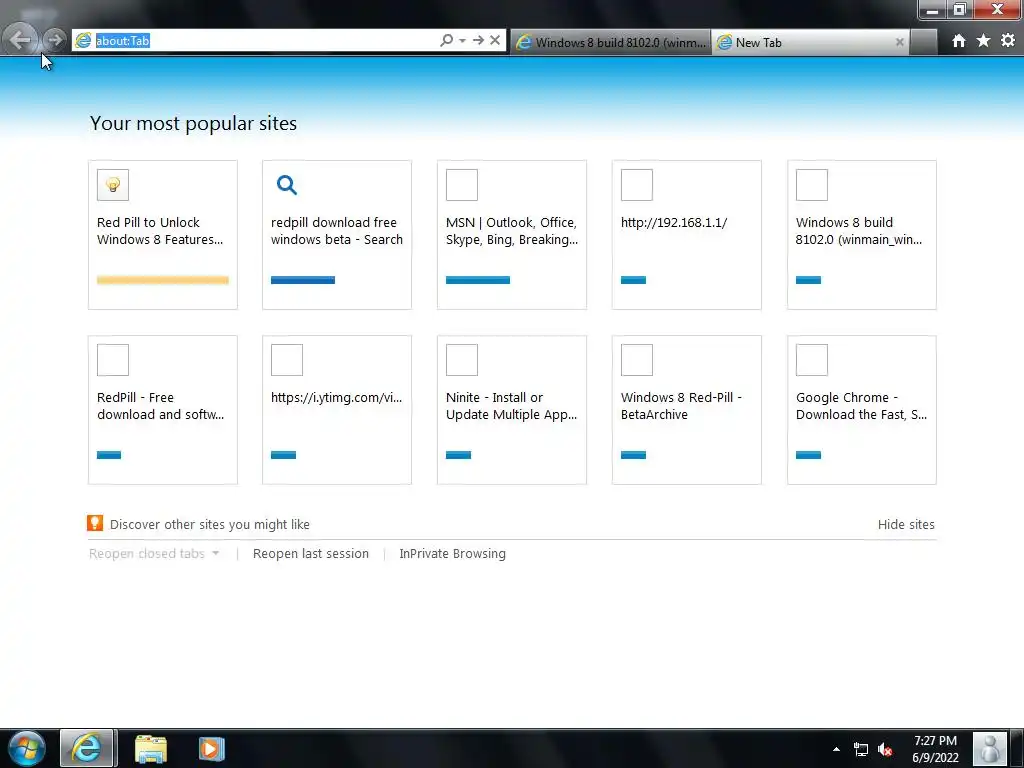This screenshot has width=1024, height=768.
Task: Open Windows 8 Red-Pill - BetaArchive tile
Action: [x=687, y=409]
